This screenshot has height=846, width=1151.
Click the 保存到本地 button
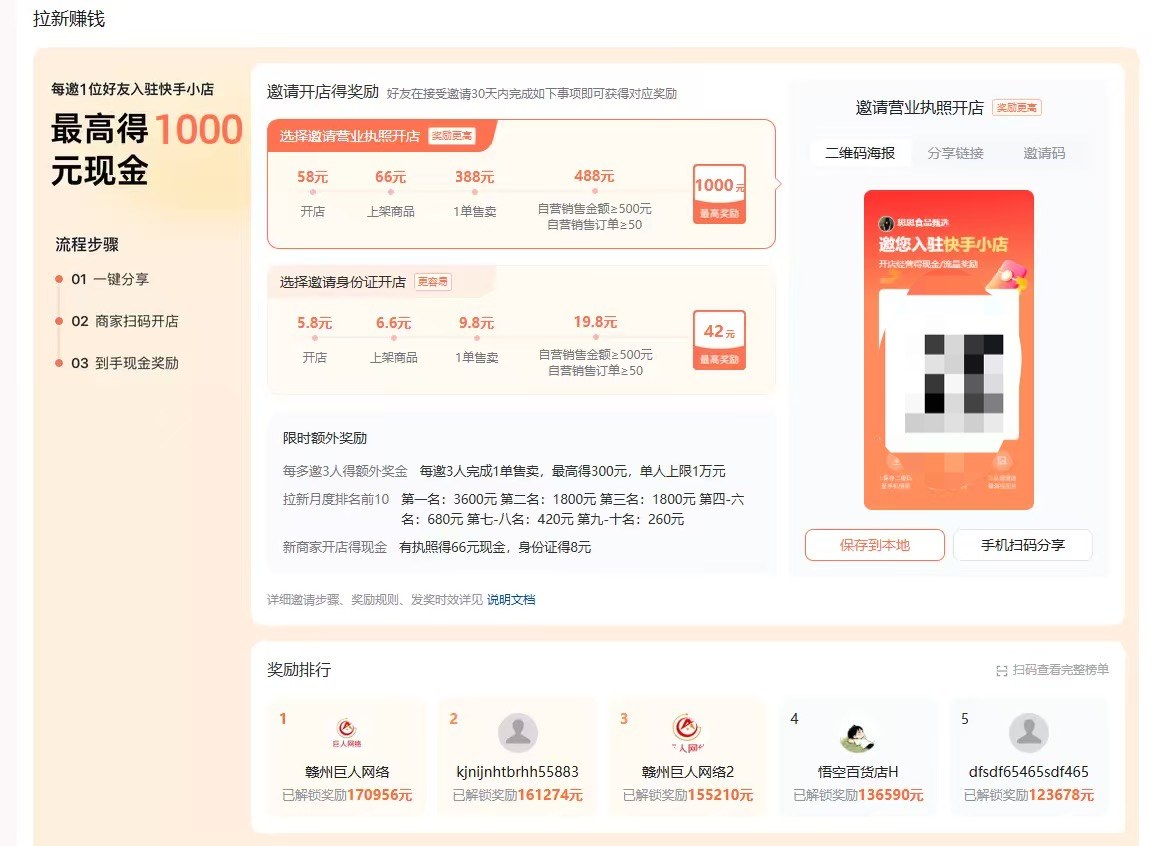(874, 545)
